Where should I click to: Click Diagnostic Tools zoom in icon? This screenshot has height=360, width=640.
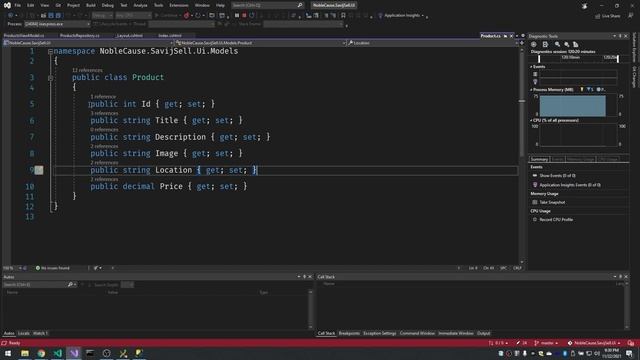point(557,44)
